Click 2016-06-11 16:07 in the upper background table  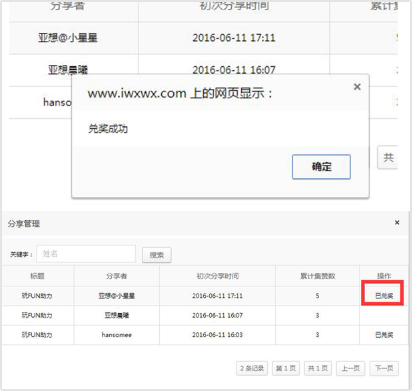point(234,70)
